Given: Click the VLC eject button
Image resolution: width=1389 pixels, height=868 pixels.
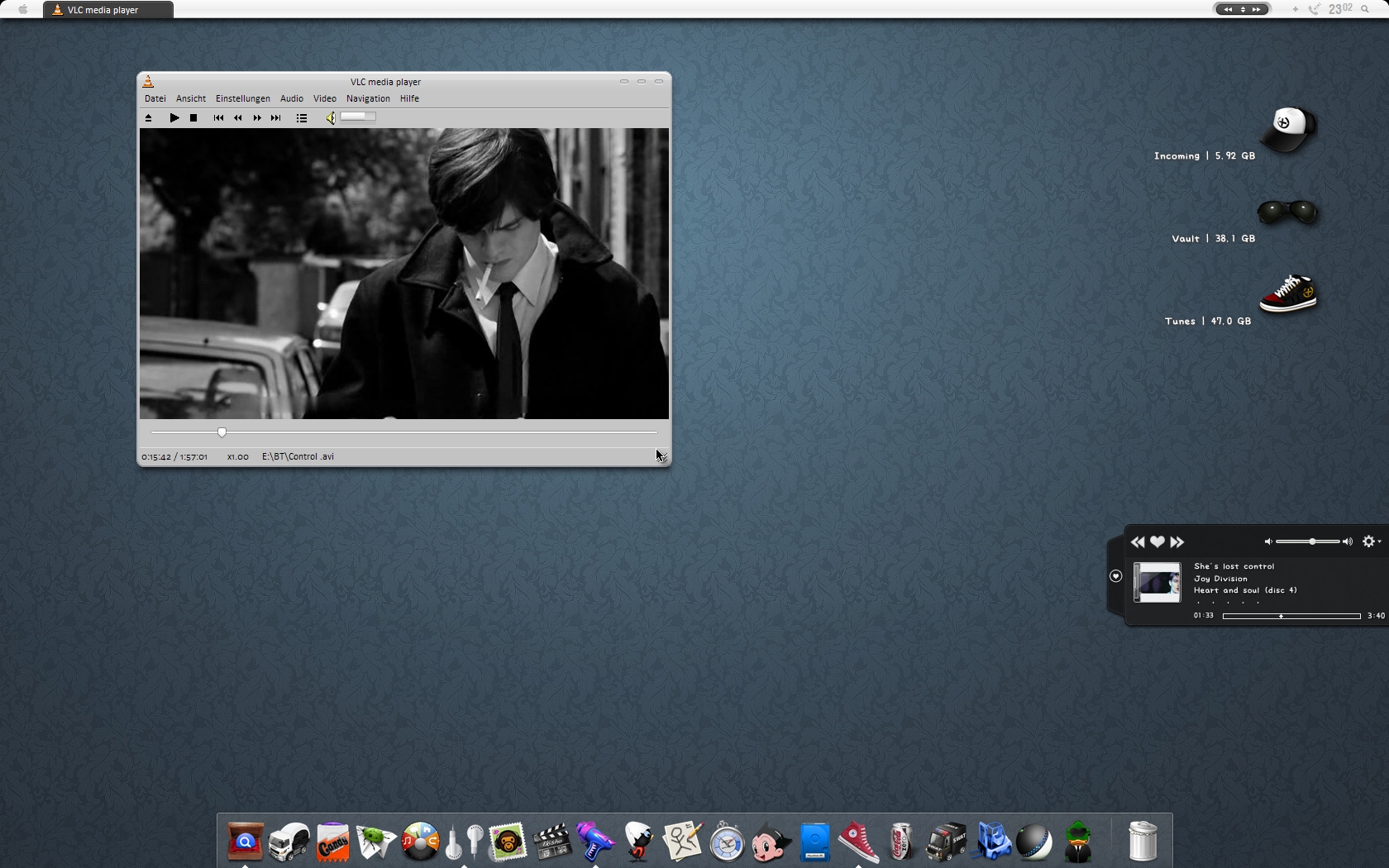Looking at the screenshot, I should coord(149,118).
